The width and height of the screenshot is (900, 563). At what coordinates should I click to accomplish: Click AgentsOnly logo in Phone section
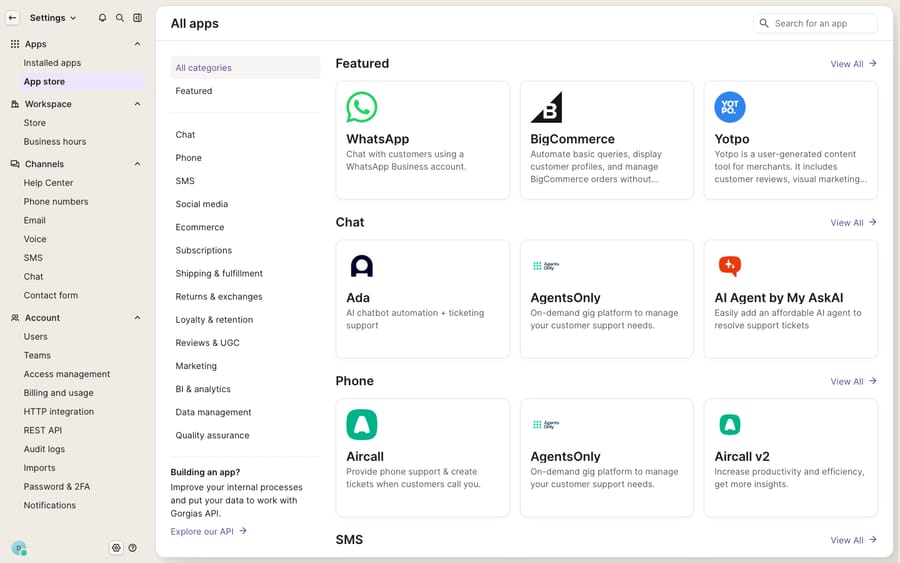tap(546, 425)
